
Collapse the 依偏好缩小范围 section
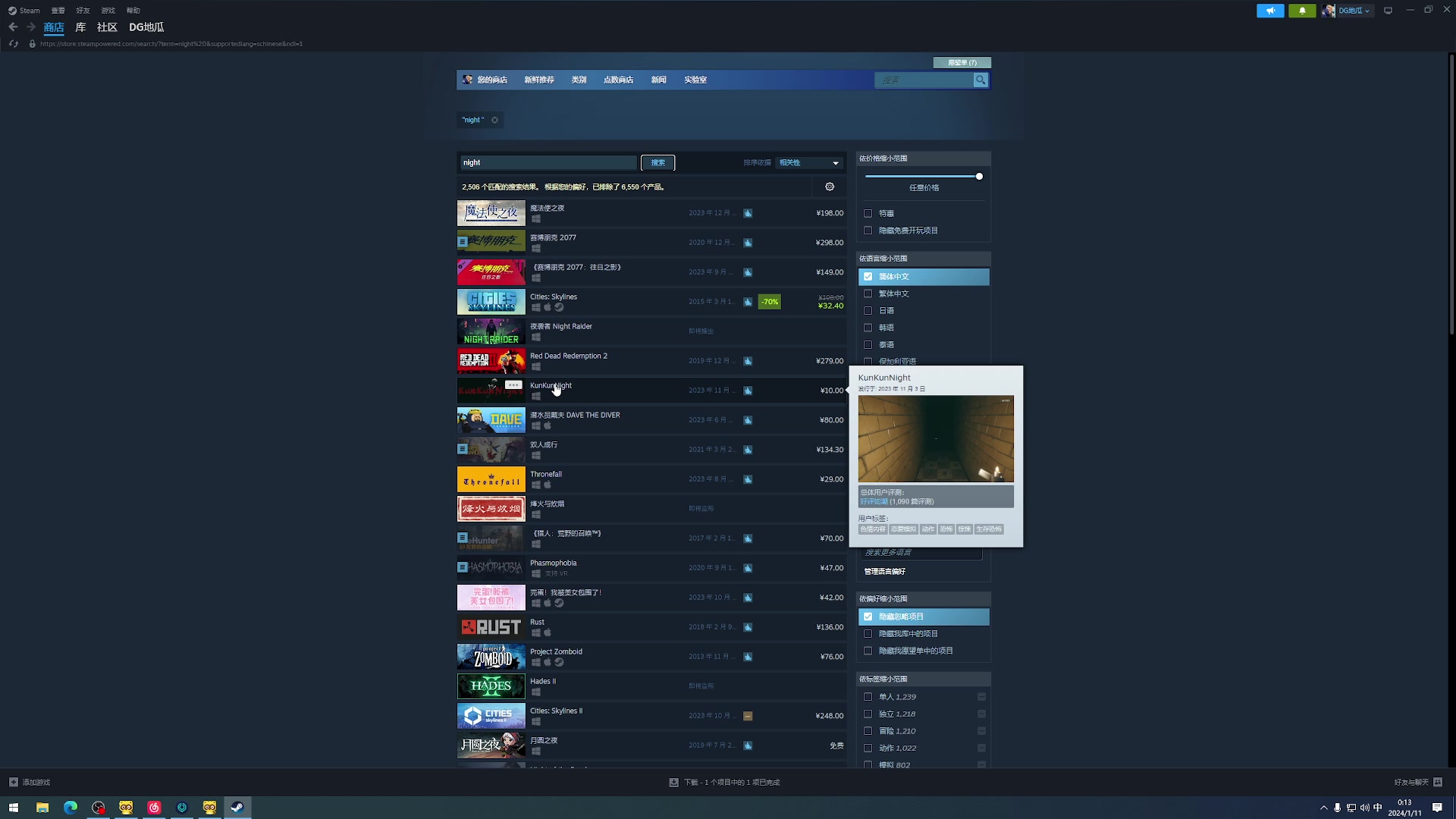tap(924, 599)
